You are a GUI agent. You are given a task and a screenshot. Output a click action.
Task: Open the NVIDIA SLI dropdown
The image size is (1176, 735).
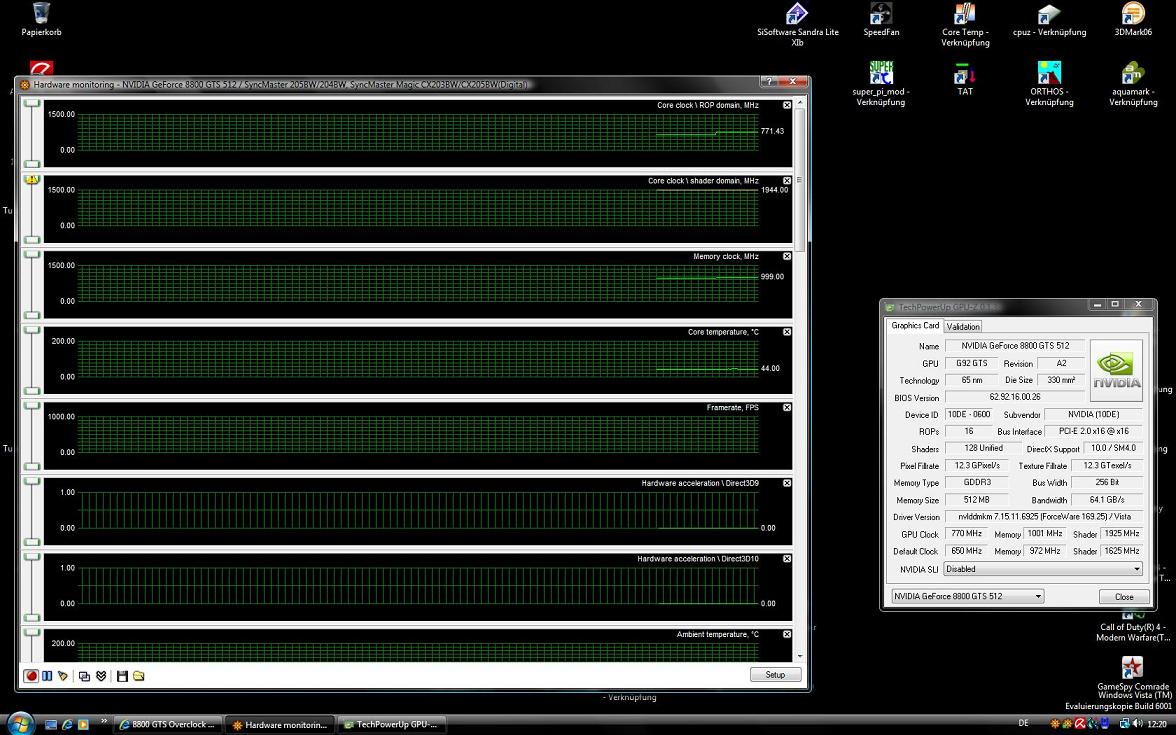tap(1042, 568)
